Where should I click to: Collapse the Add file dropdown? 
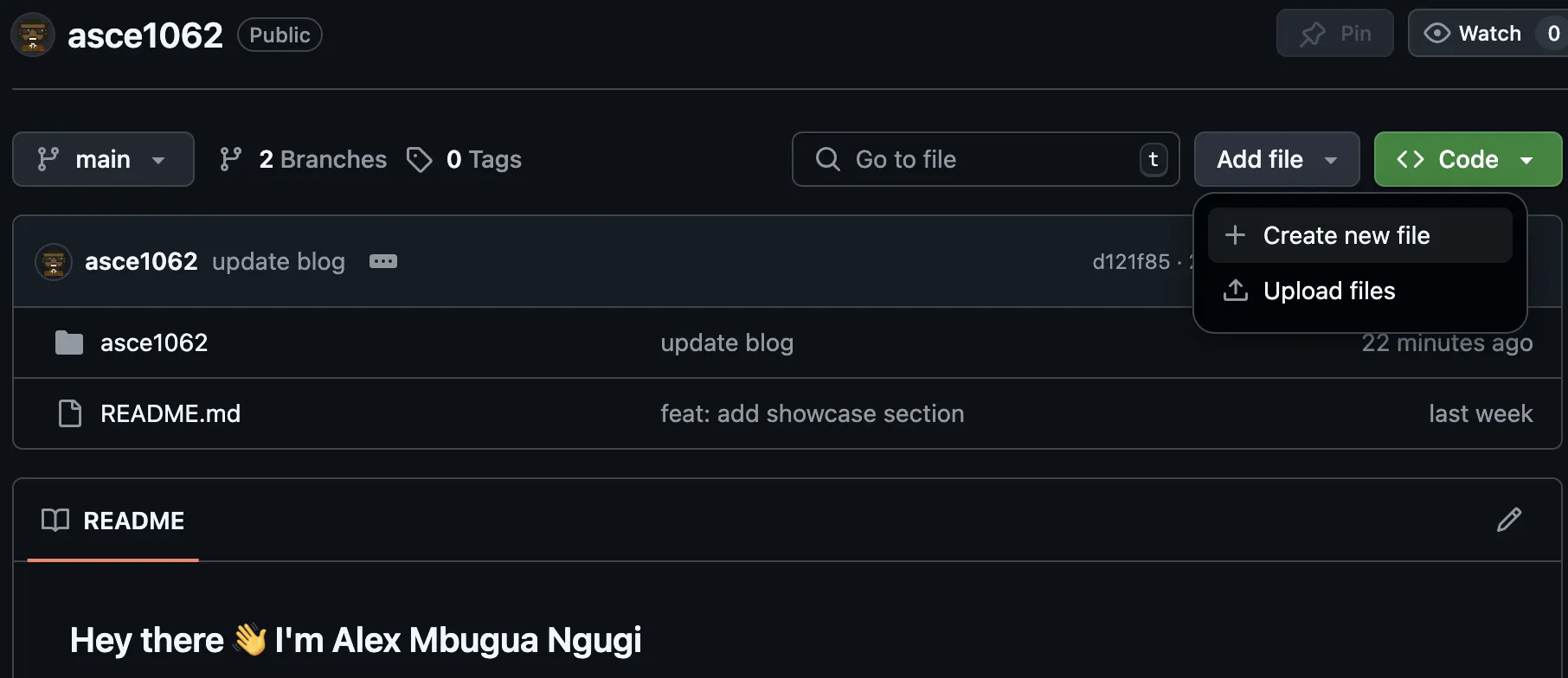(x=1276, y=159)
